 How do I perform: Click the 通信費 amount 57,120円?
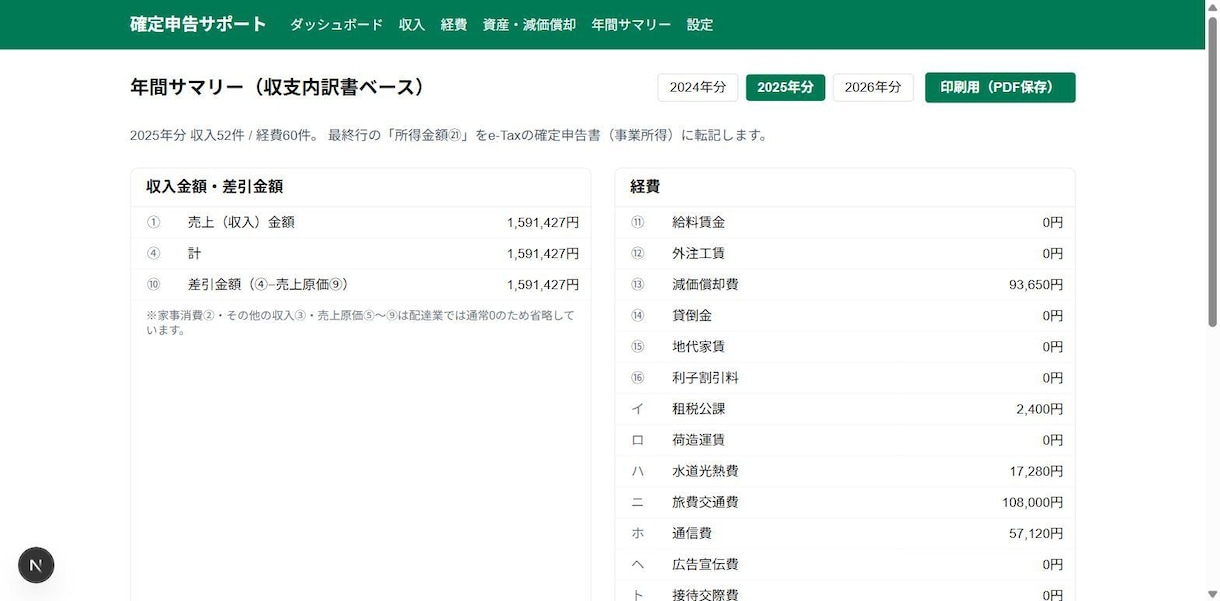[1036, 532]
